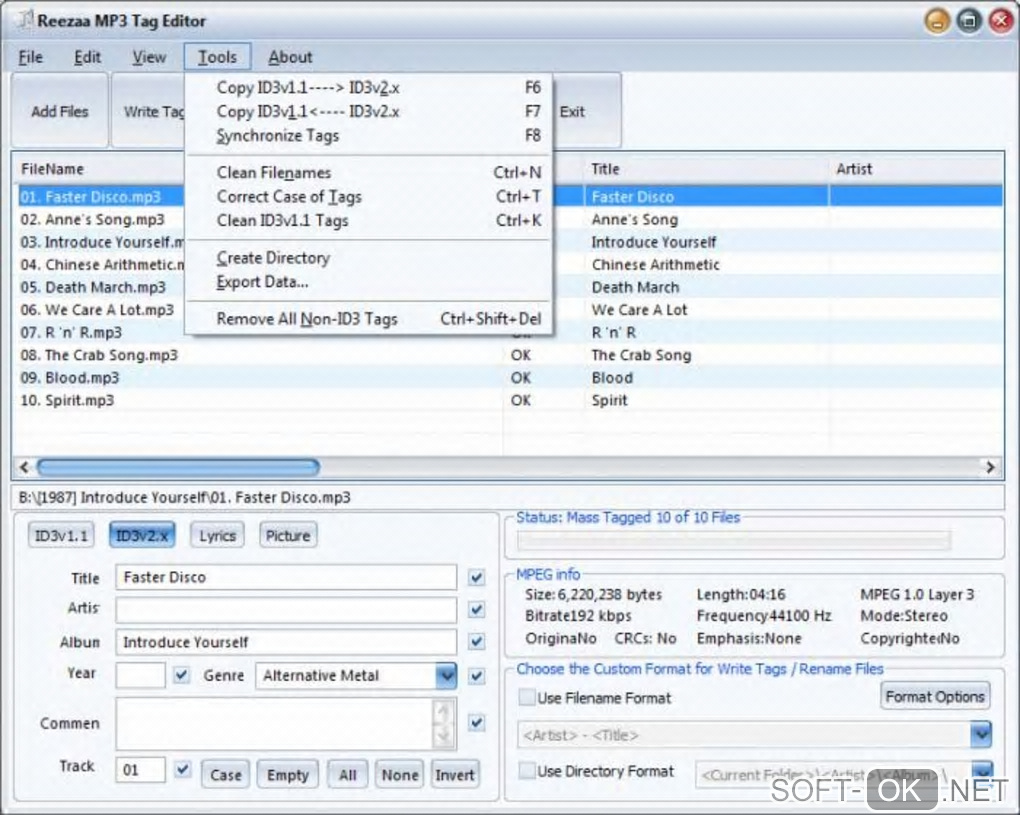
Task: Click the Exit toolbar button
Action: point(585,111)
